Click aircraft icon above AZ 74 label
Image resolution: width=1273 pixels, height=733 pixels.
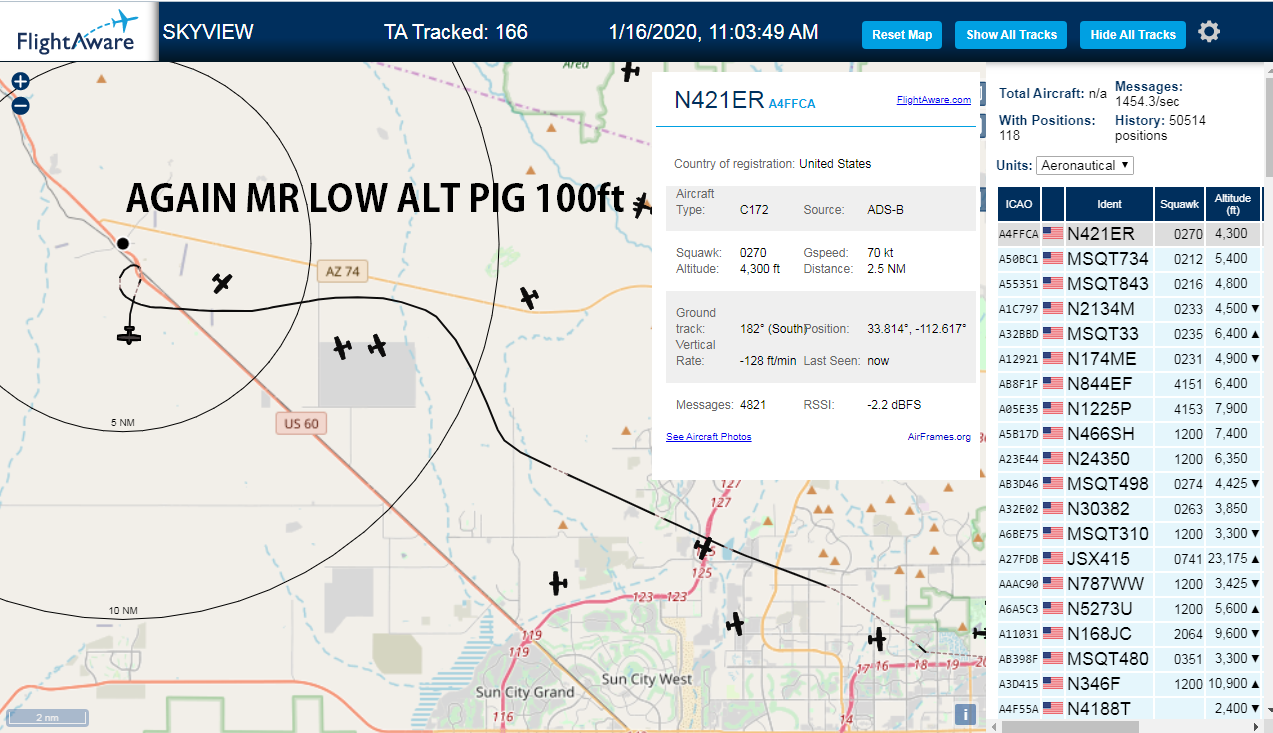click(222, 283)
